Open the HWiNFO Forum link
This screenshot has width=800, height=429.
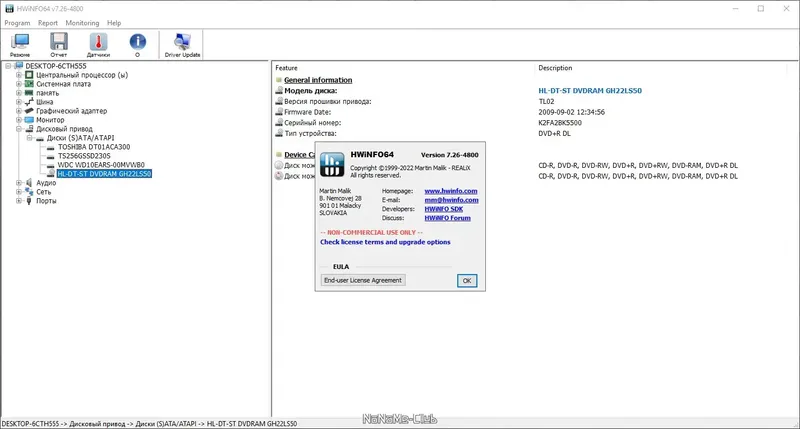[447, 218]
